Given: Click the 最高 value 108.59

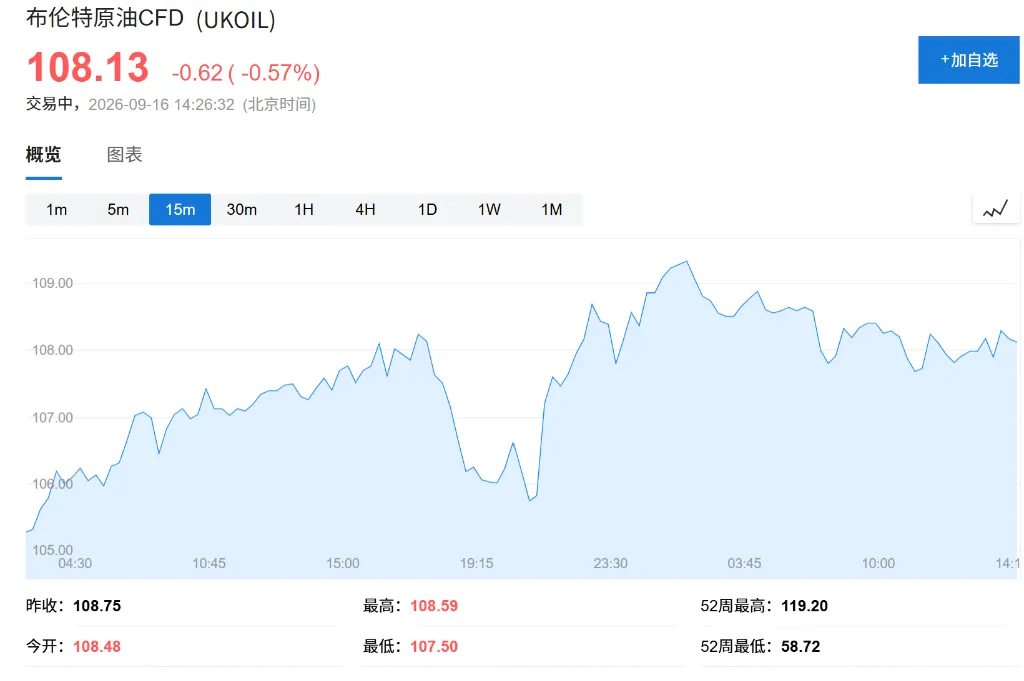Looking at the screenshot, I should click(434, 606).
